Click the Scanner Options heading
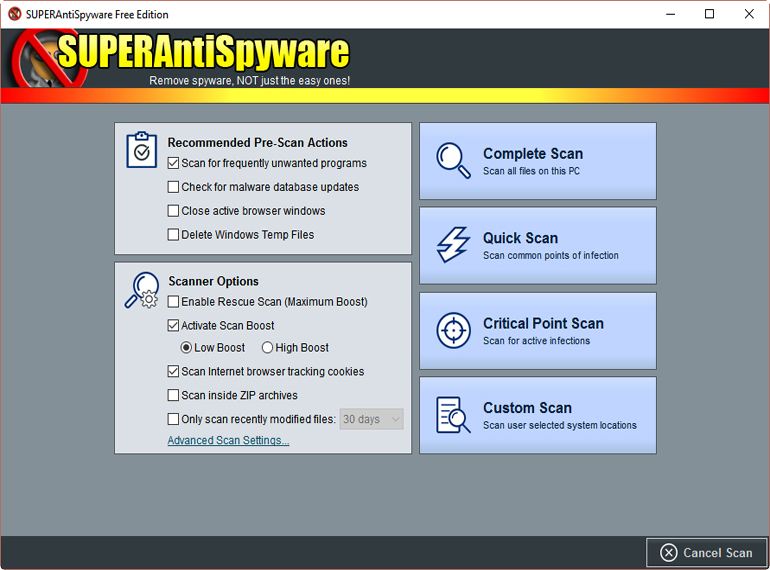This screenshot has height=570, width=770. (x=213, y=281)
